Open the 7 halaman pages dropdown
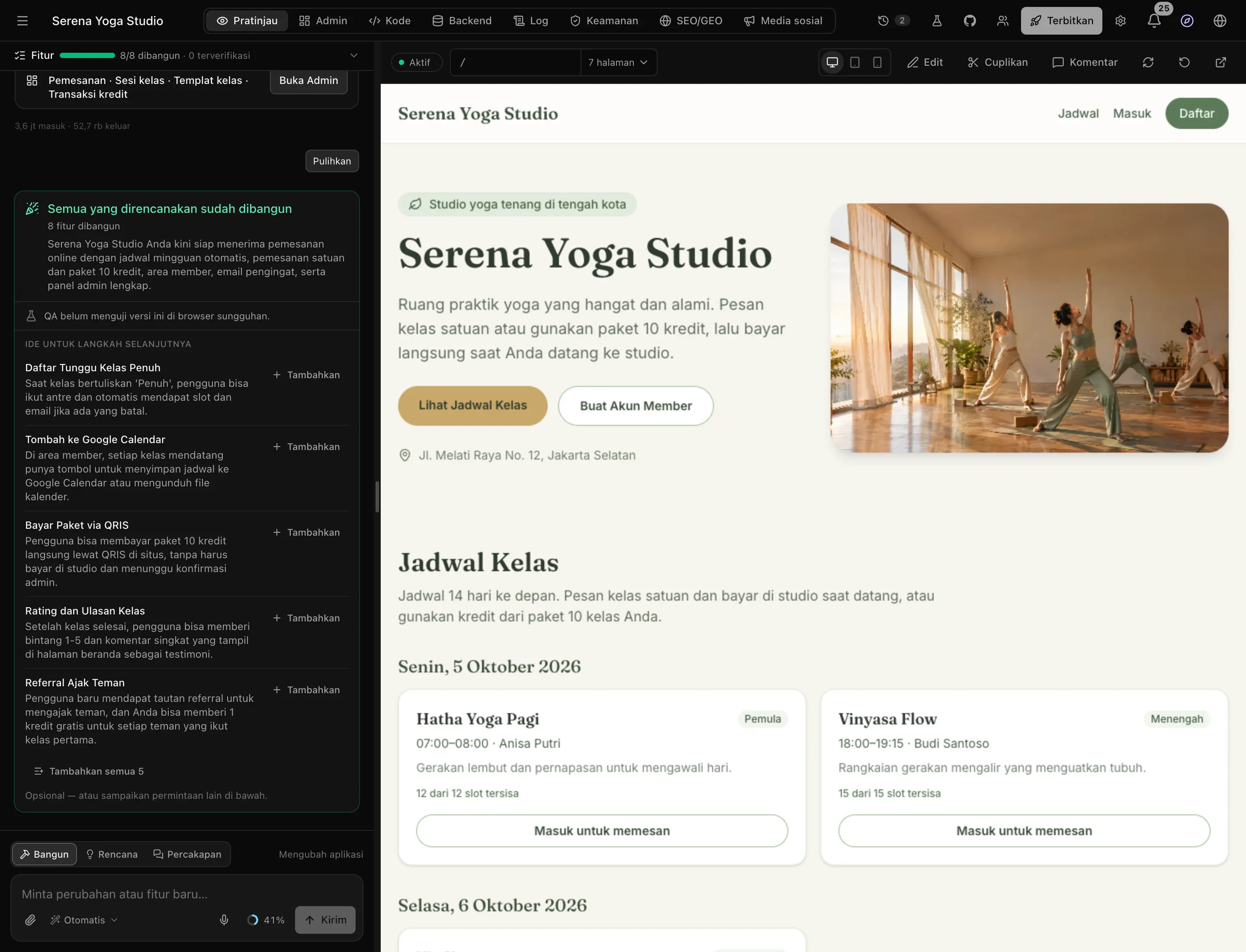 [x=618, y=62]
